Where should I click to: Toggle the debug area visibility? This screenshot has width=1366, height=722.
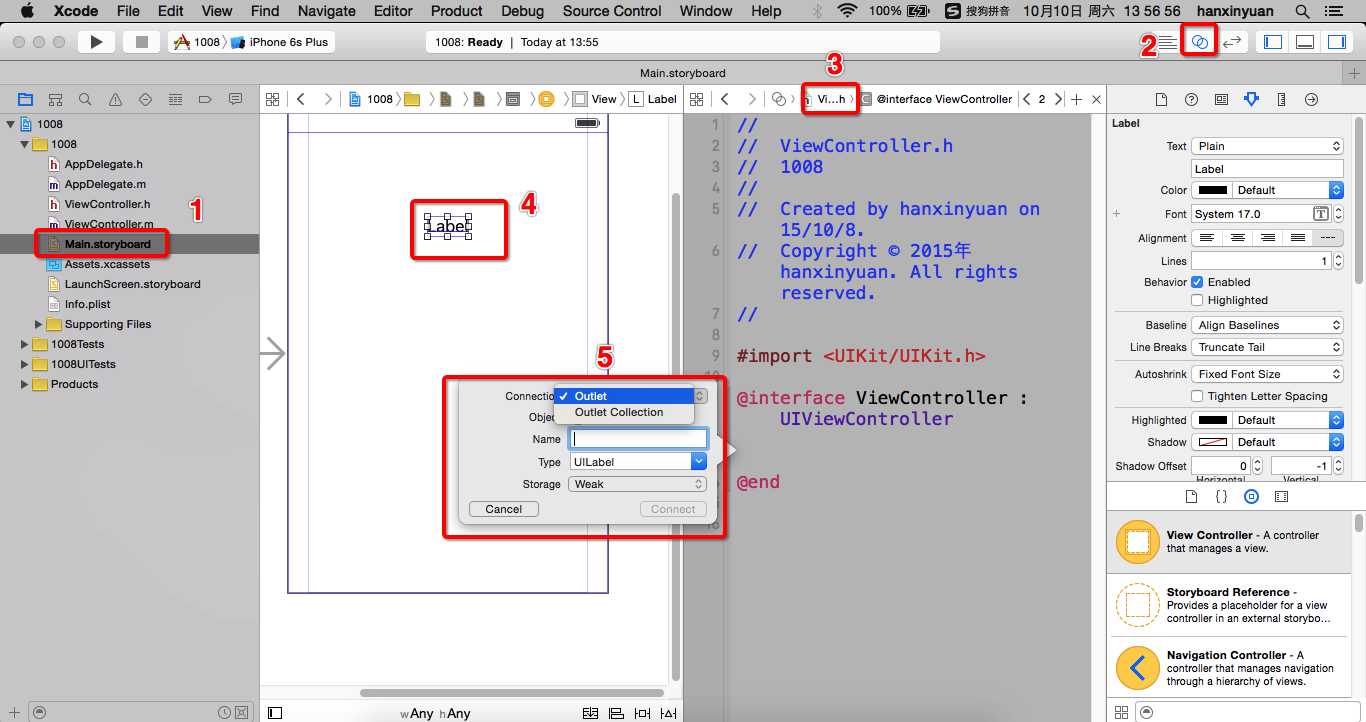[x=1304, y=42]
